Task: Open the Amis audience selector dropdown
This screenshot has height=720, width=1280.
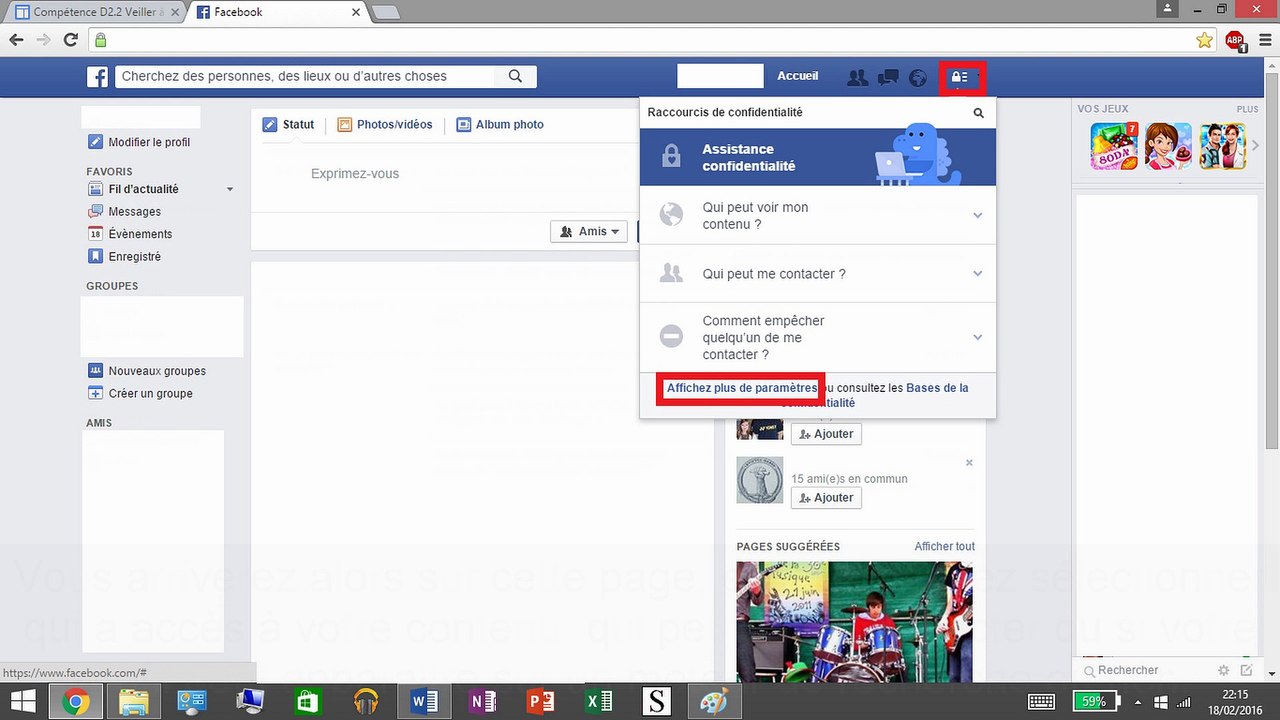Action: pos(589,232)
